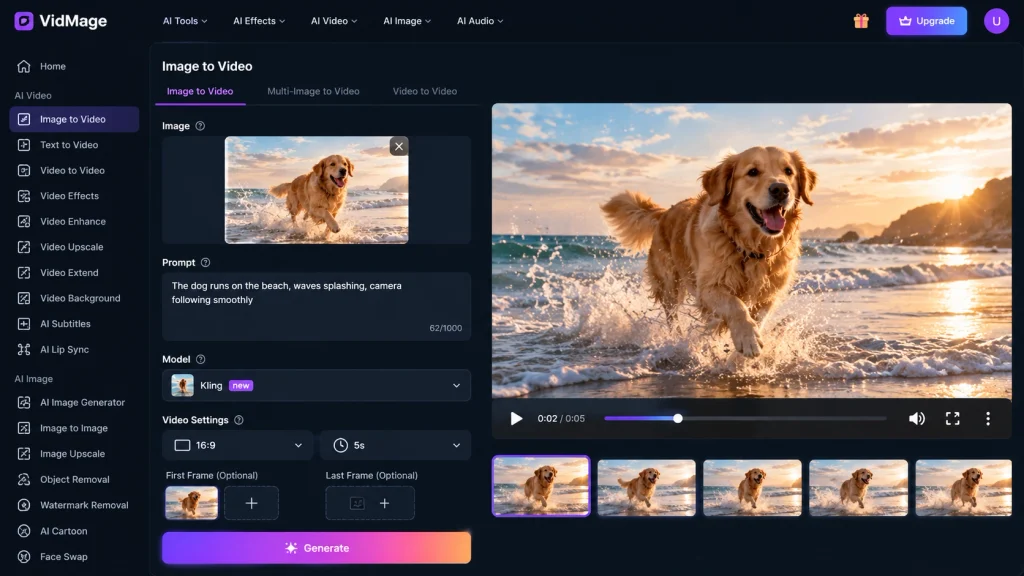Expand the AI Tools menu

tap(185, 21)
